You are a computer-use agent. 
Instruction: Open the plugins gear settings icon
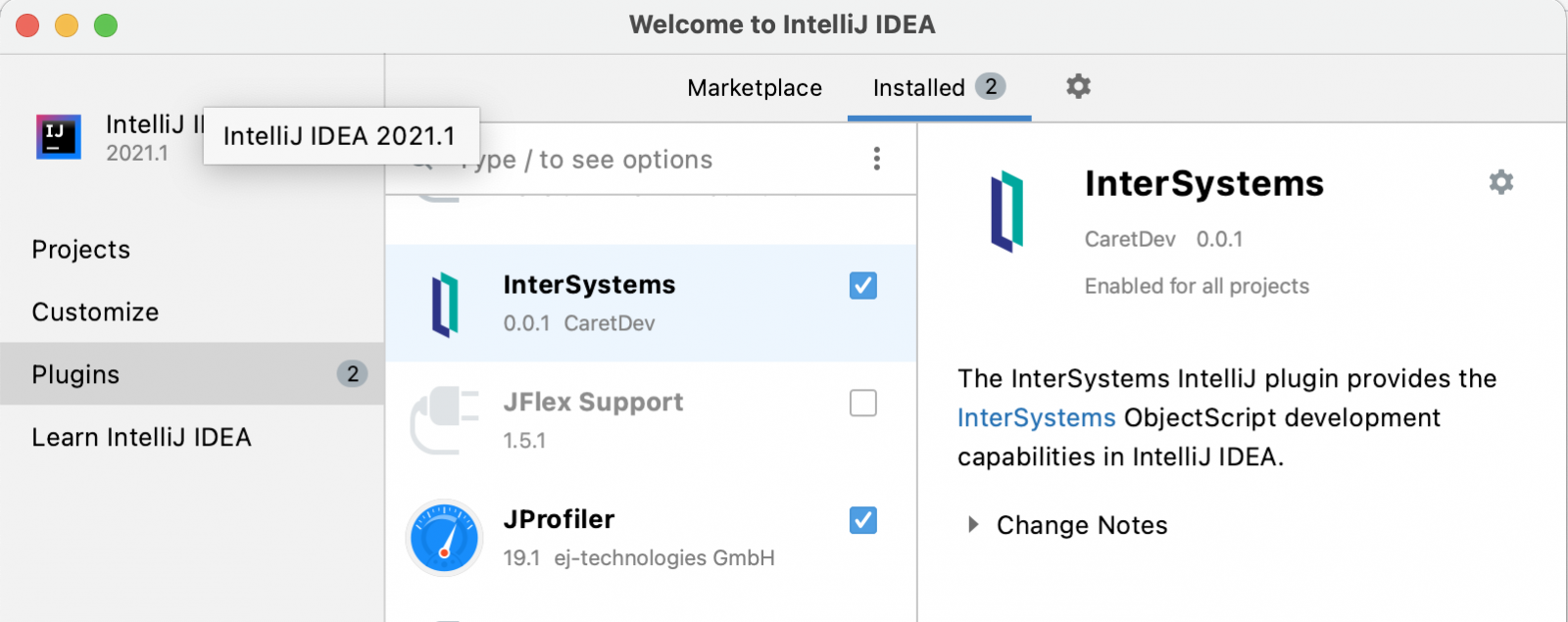pos(1078,87)
